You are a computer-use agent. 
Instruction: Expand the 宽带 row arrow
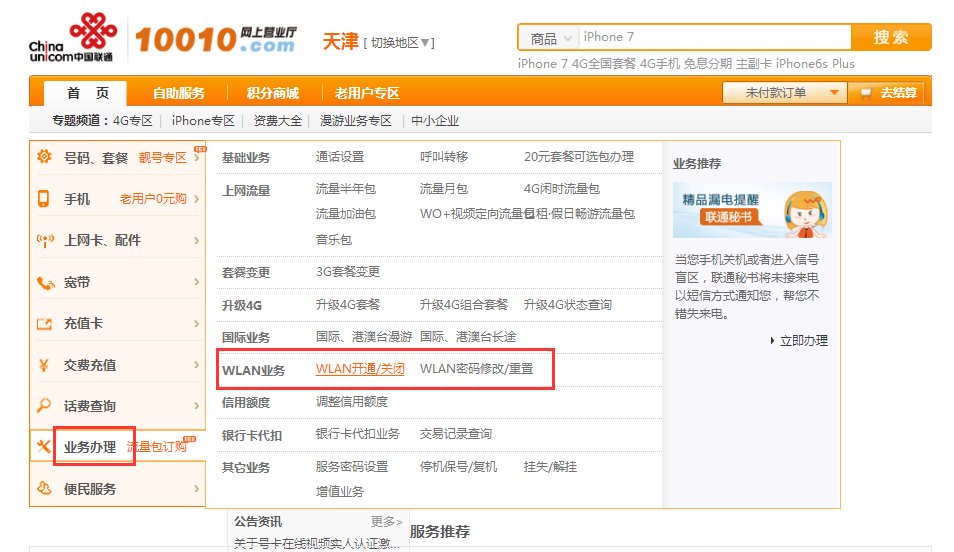(x=197, y=282)
